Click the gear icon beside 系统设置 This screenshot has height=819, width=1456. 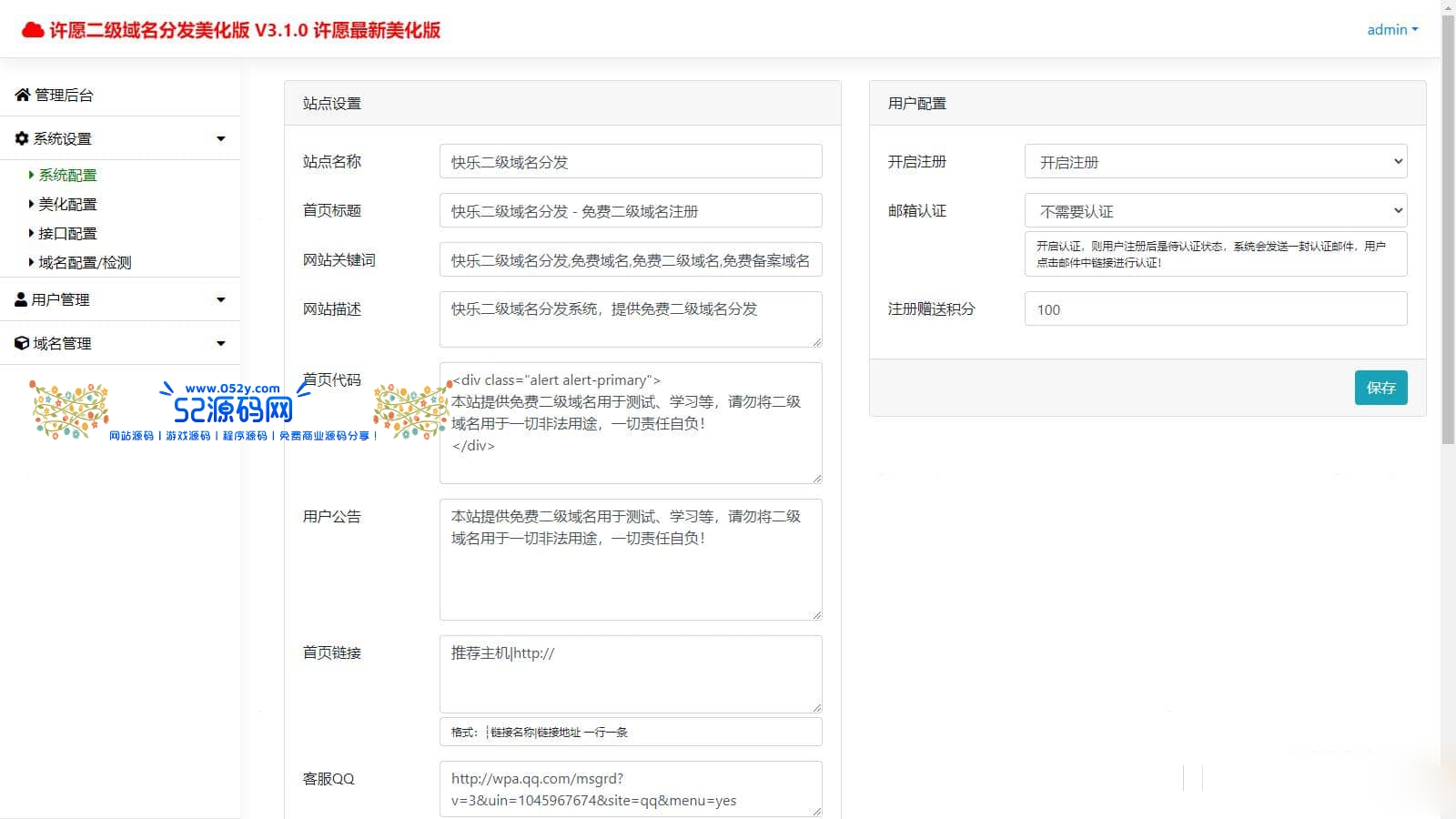pyautogui.click(x=21, y=138)
